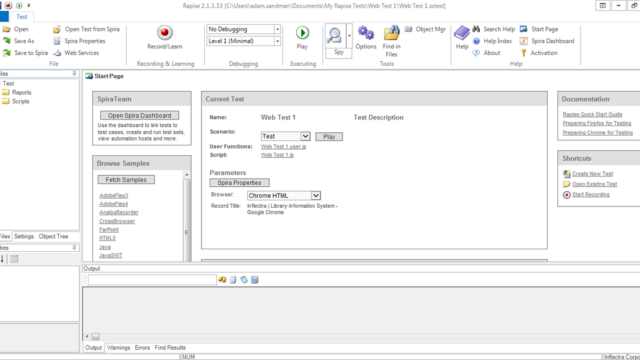Click the Help book icon
This screenshot has width=640, height=360.
(x=462, y=33)
